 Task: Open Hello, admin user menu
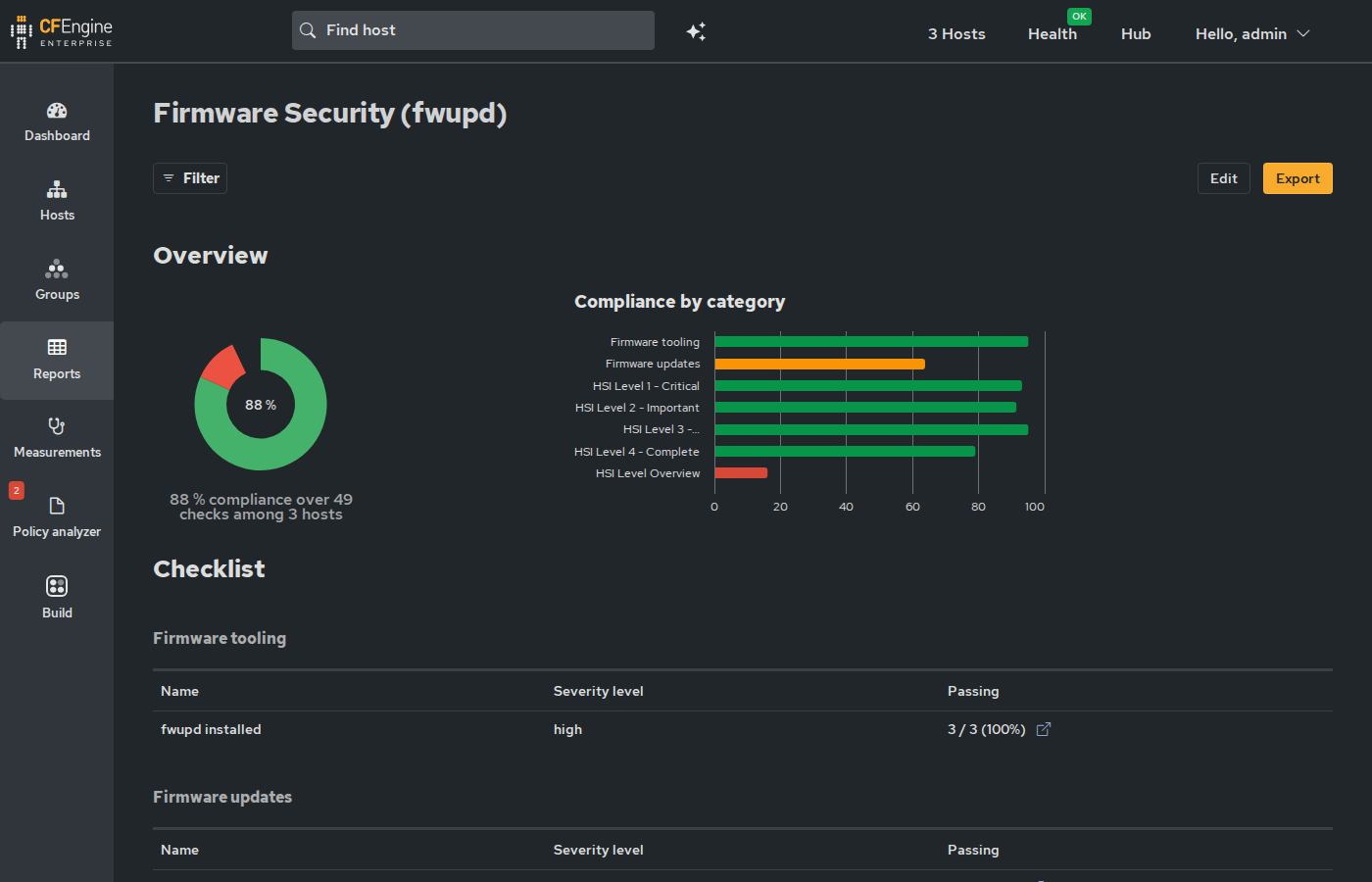click(1252, 33)
